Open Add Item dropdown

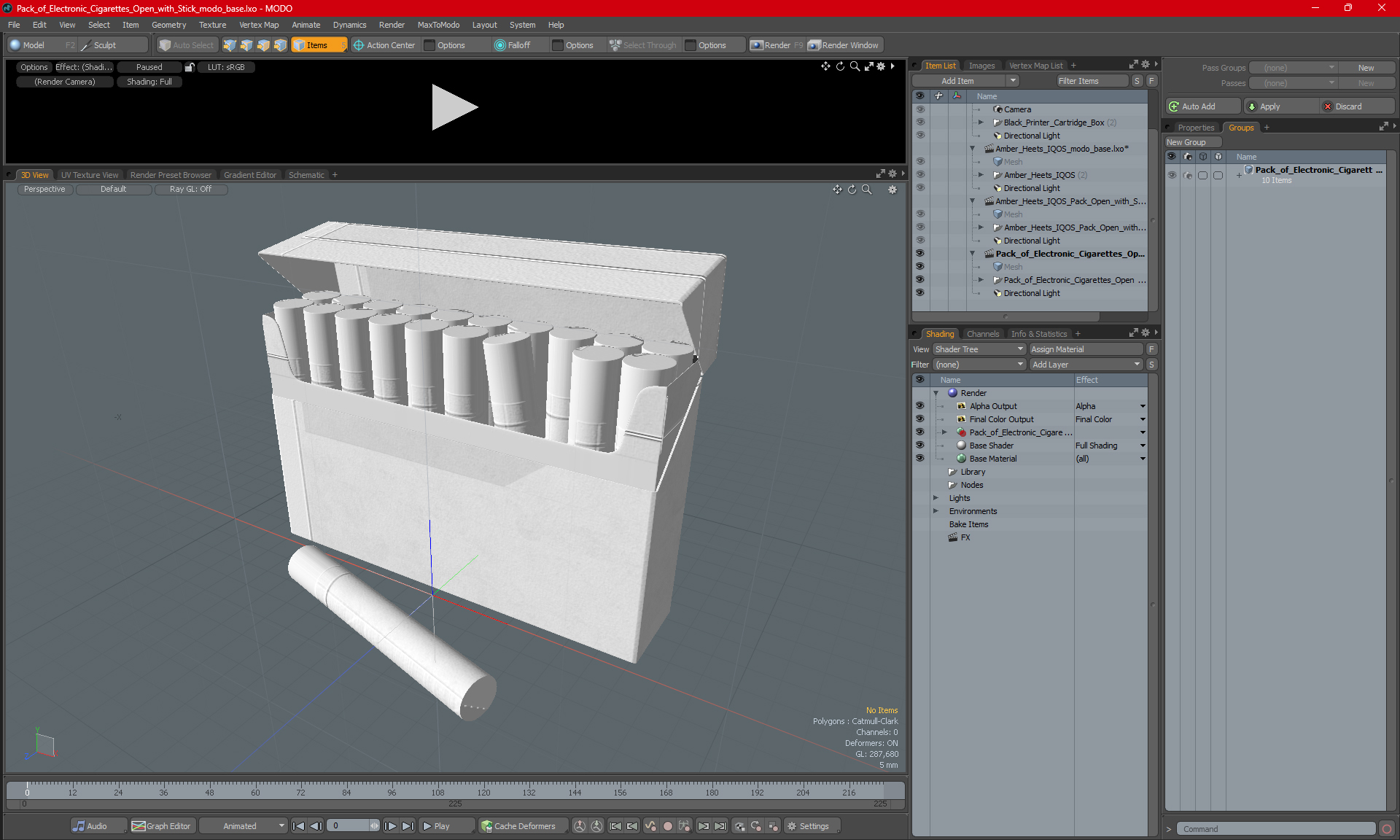[965, 81]
